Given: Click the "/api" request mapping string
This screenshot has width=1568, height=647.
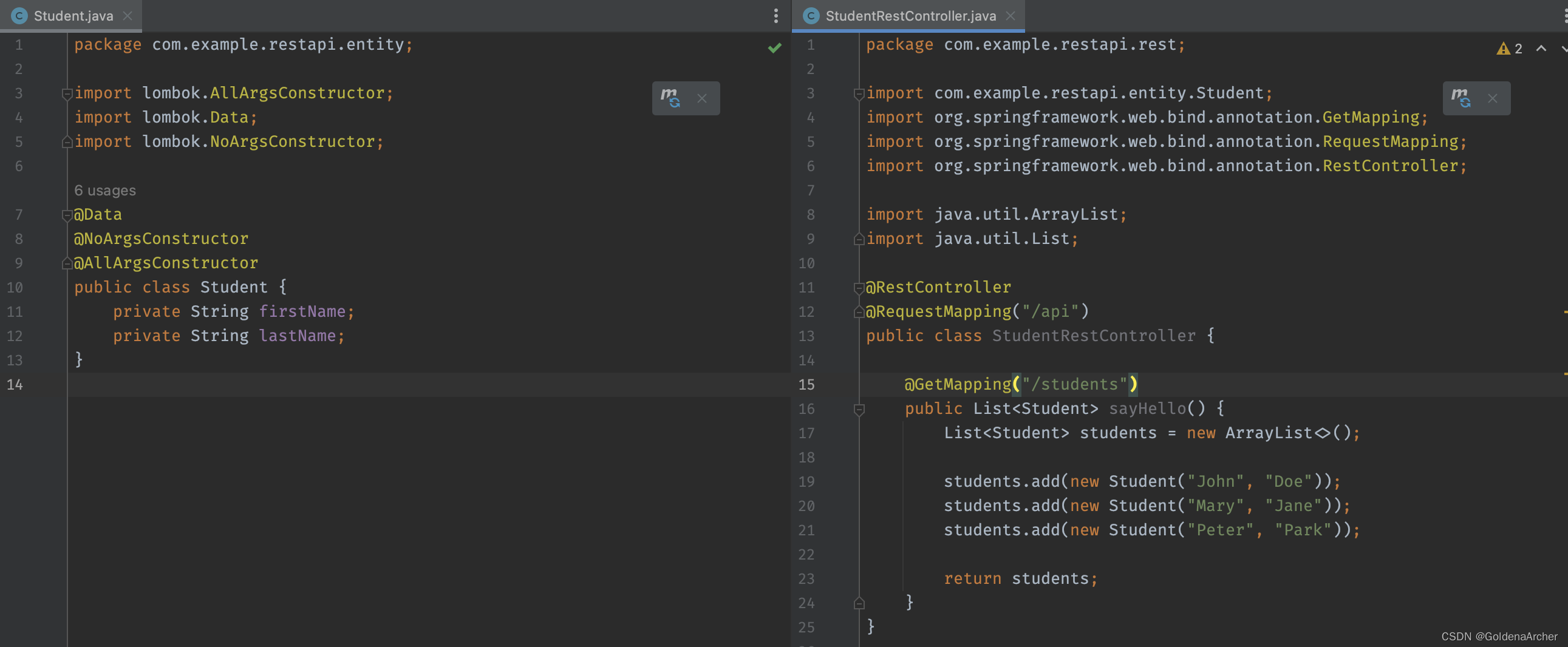Looking at the screenshot, I should pyautogui.click(x=1049, y=311).
